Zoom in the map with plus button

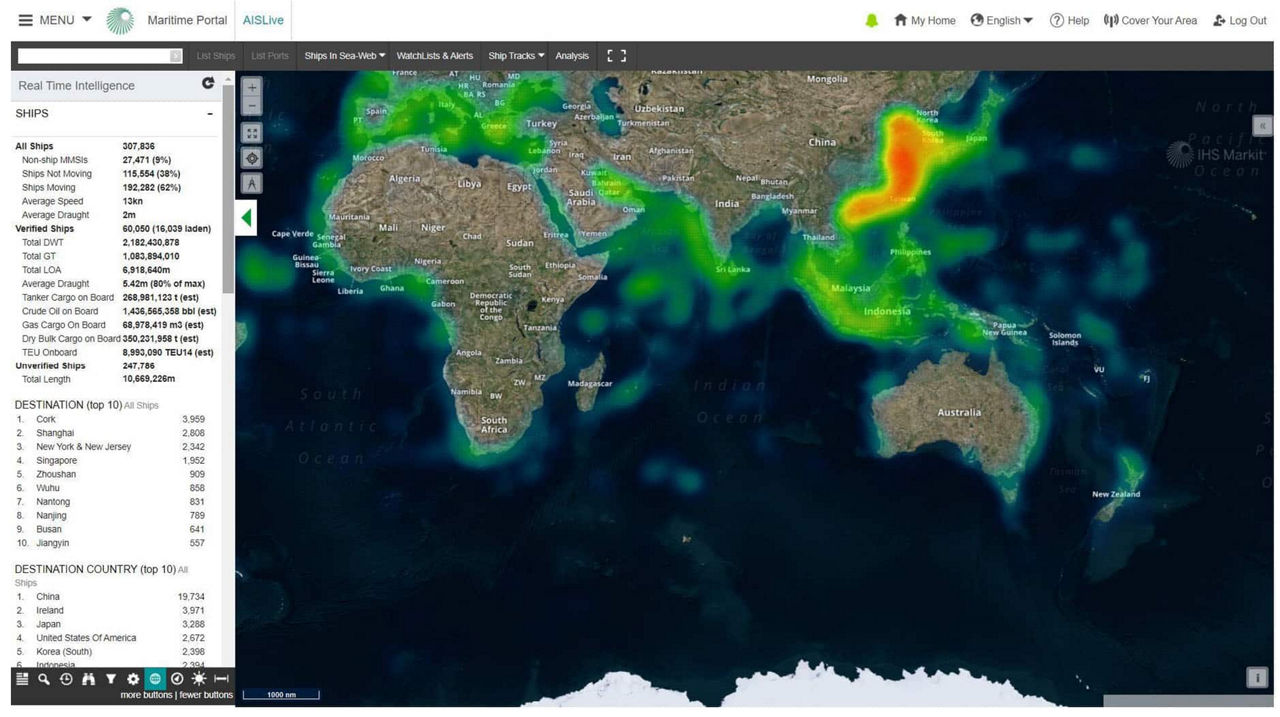pos(252,87)
